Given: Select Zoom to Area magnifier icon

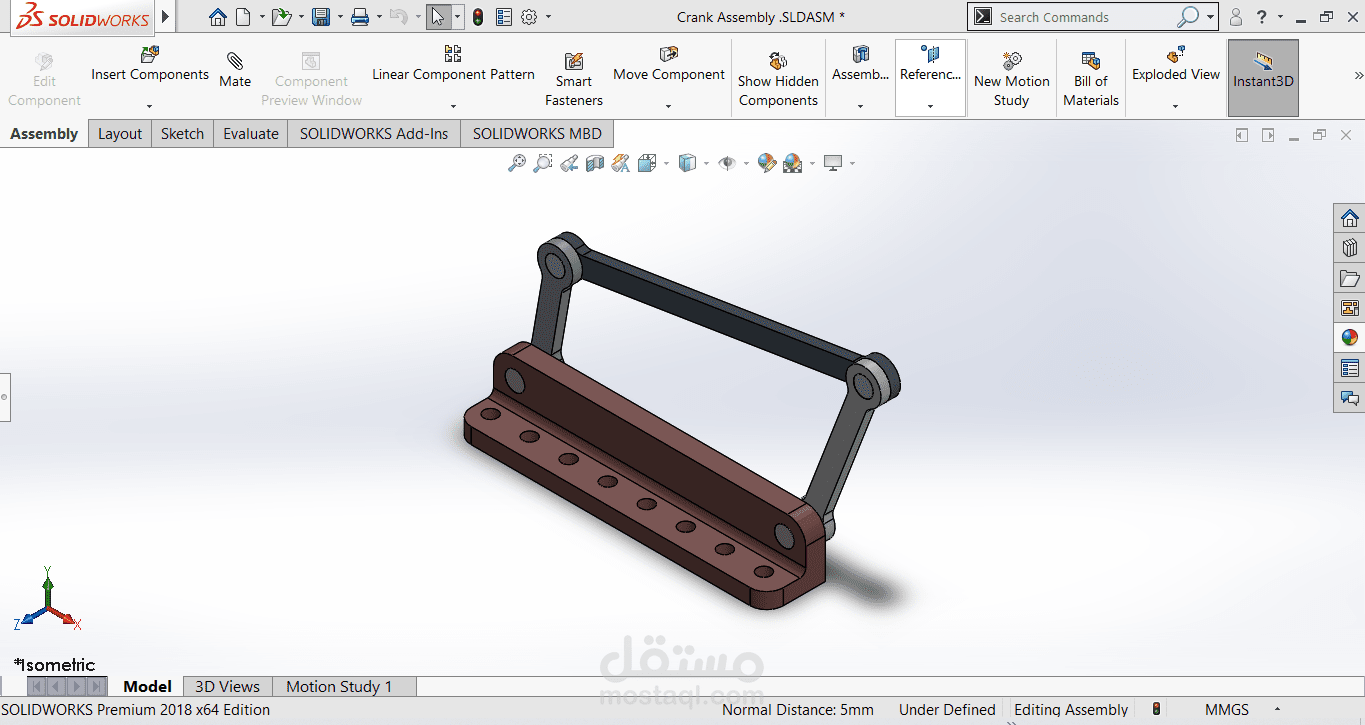Looking at the screenshot, I should click(542, 163).
